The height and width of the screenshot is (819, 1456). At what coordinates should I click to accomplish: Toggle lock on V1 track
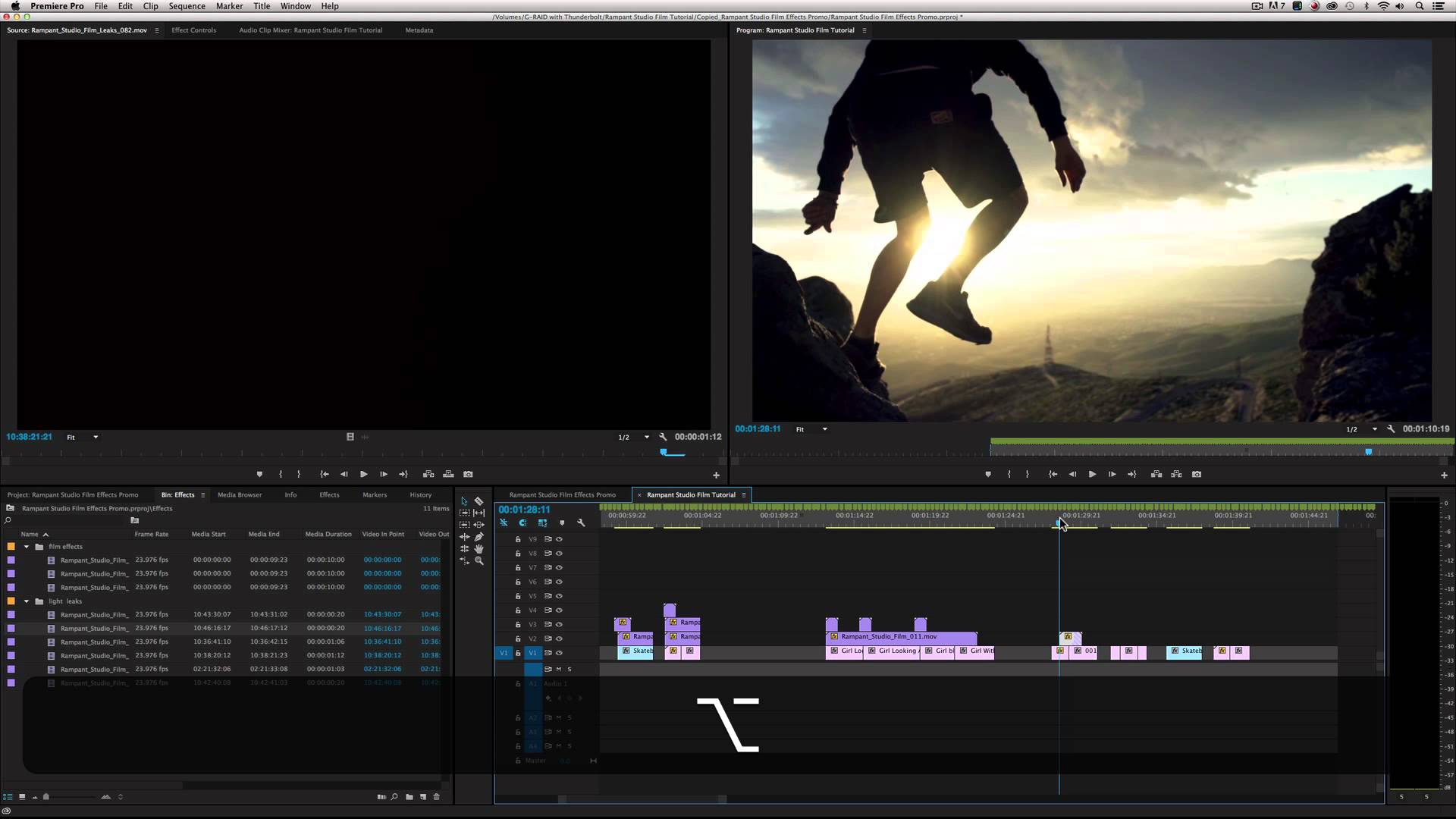click(x=518, y=653)
